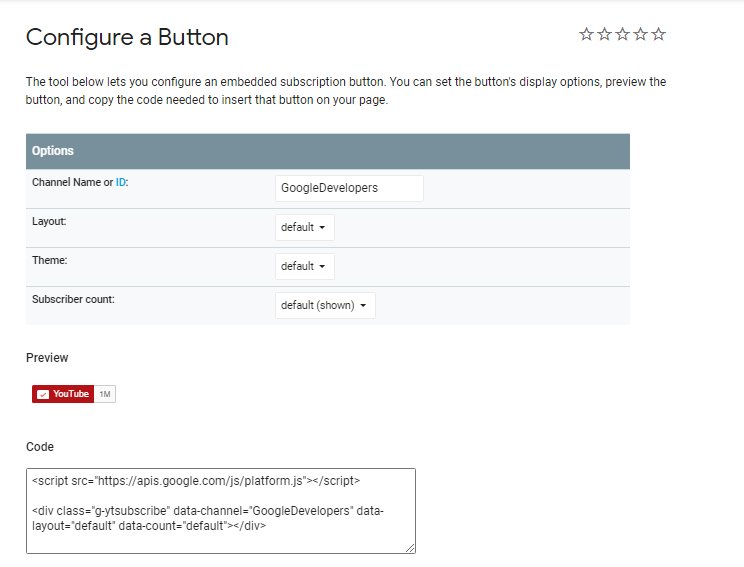
Task: Give a three-star rating
Action: click(622, 35)
